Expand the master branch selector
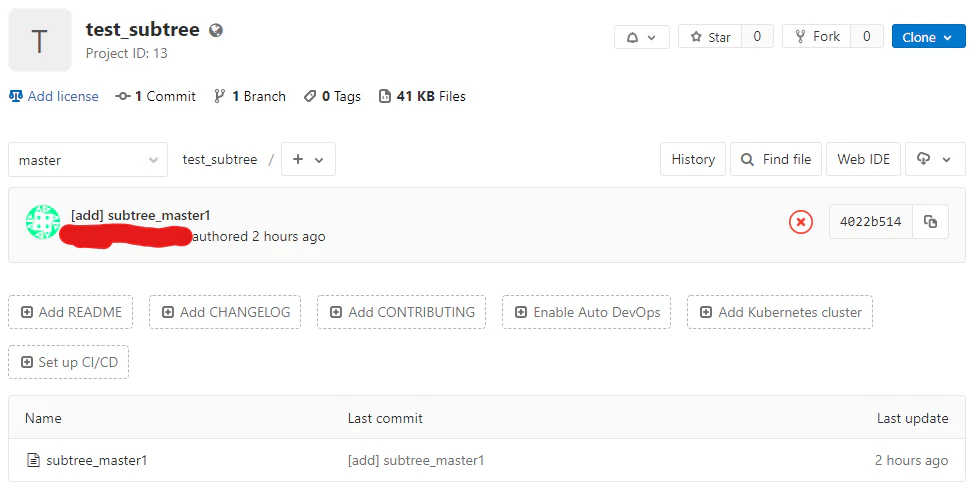This screenshot has height=494, width=980. tap(88, 160)
